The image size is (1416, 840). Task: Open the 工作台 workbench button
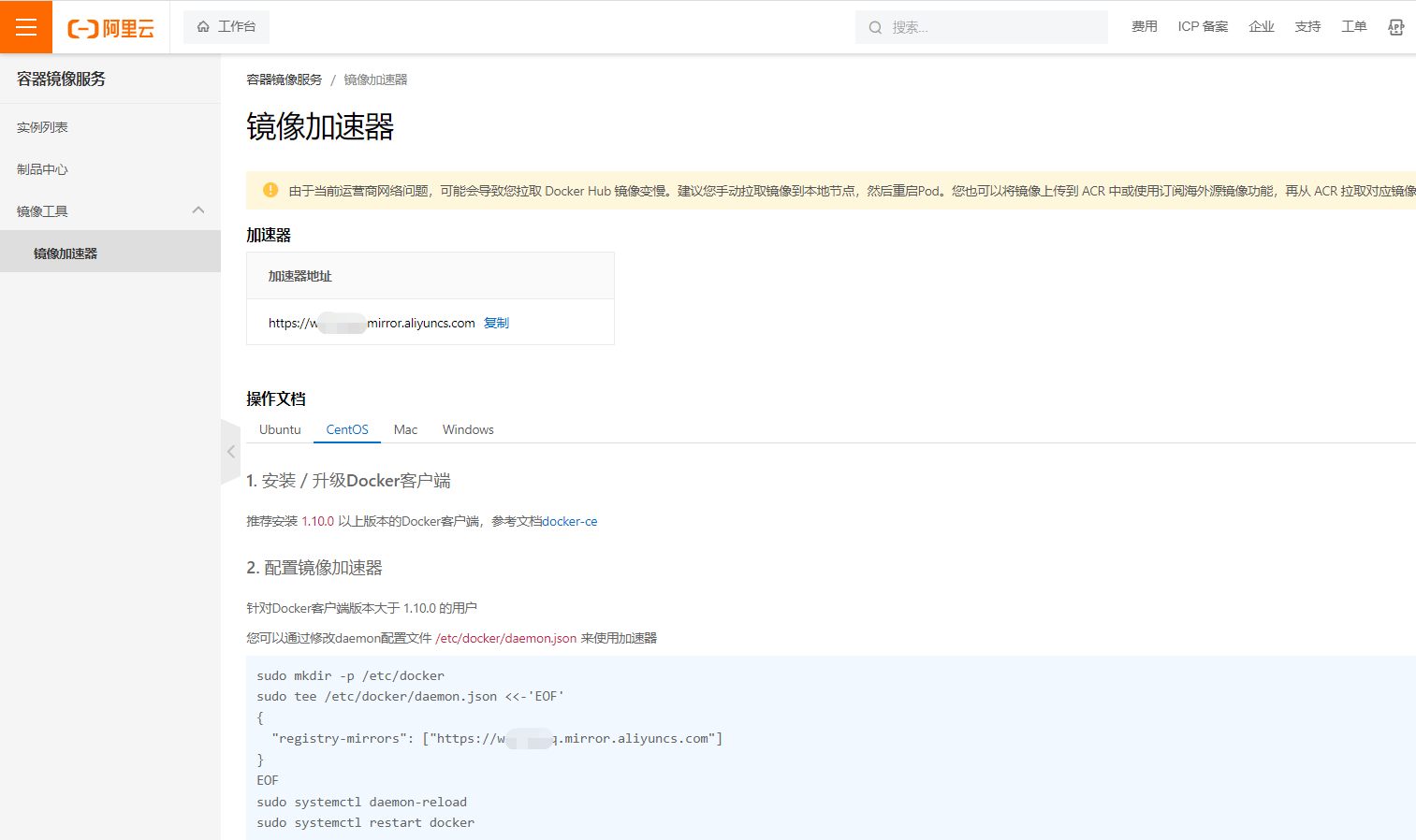226,27
